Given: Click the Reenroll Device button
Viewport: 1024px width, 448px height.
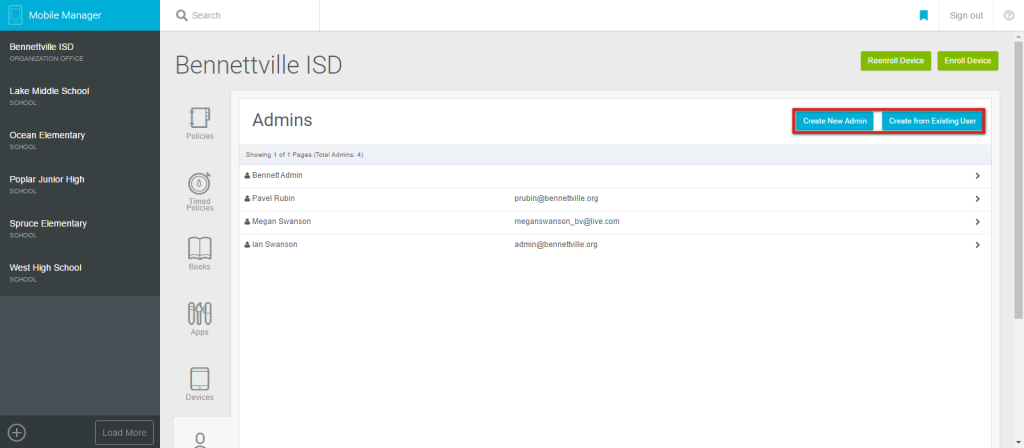Looking at the screenshot, I should click(895, 61).
